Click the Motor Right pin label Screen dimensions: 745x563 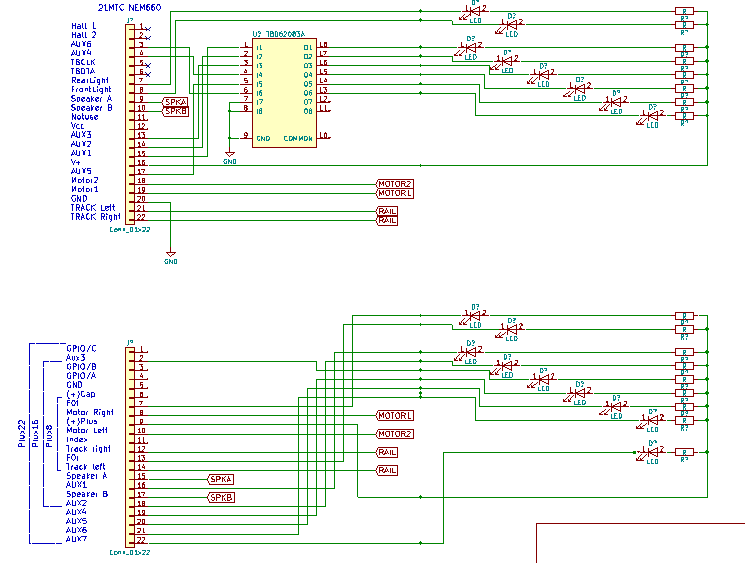[90, 412]
